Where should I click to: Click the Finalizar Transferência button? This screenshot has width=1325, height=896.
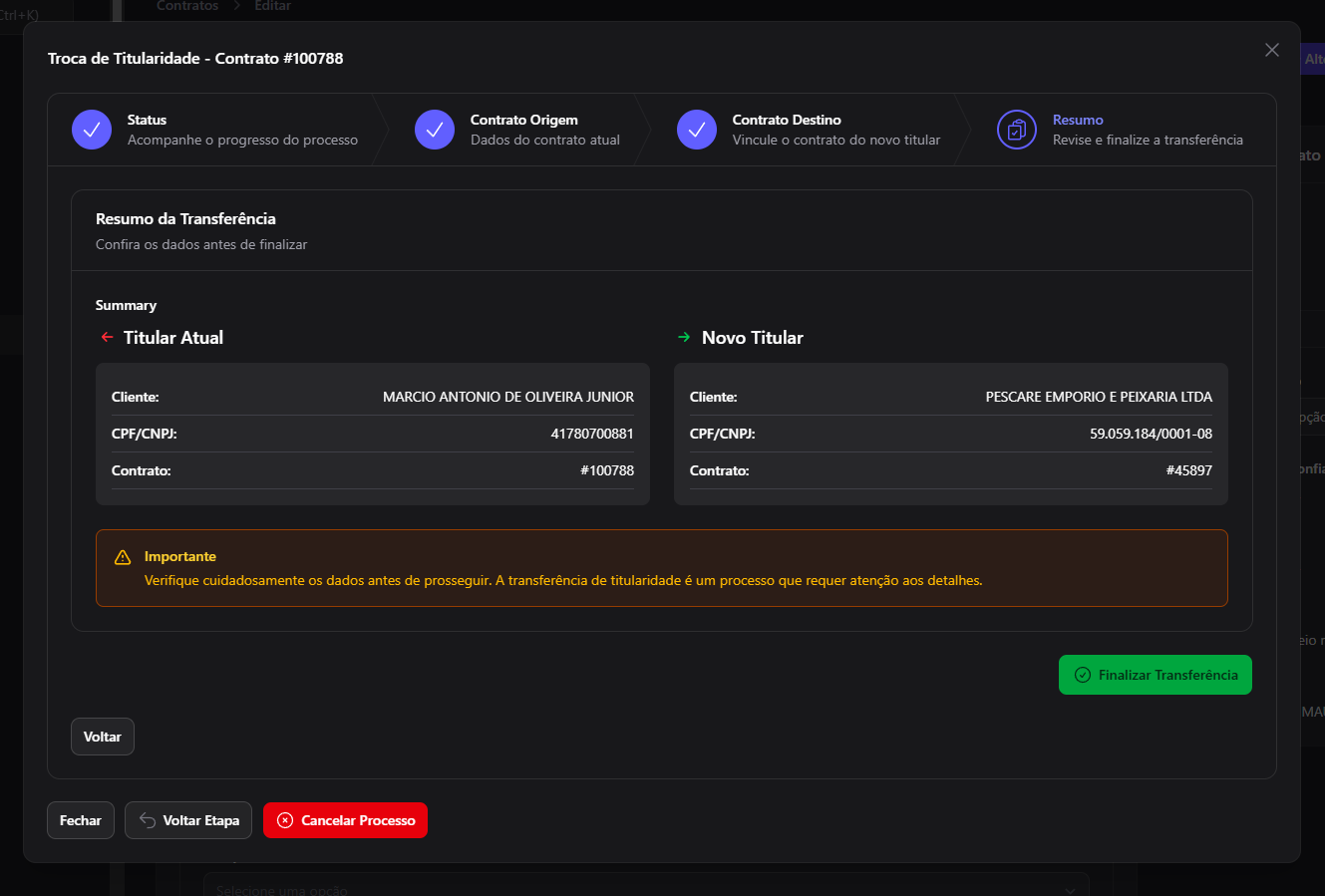click(x=1156, y=675)
